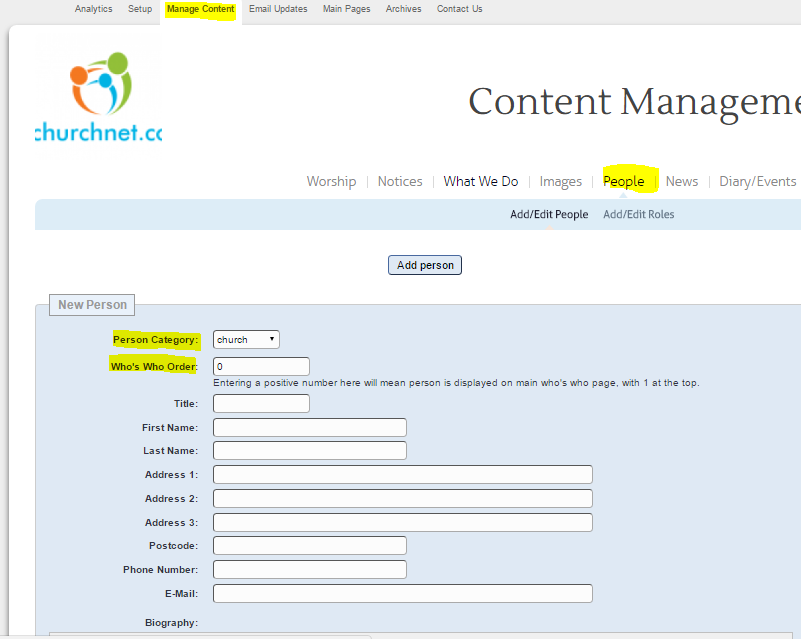
Task: Click the Add person button
Action: [x=424, y=265]
